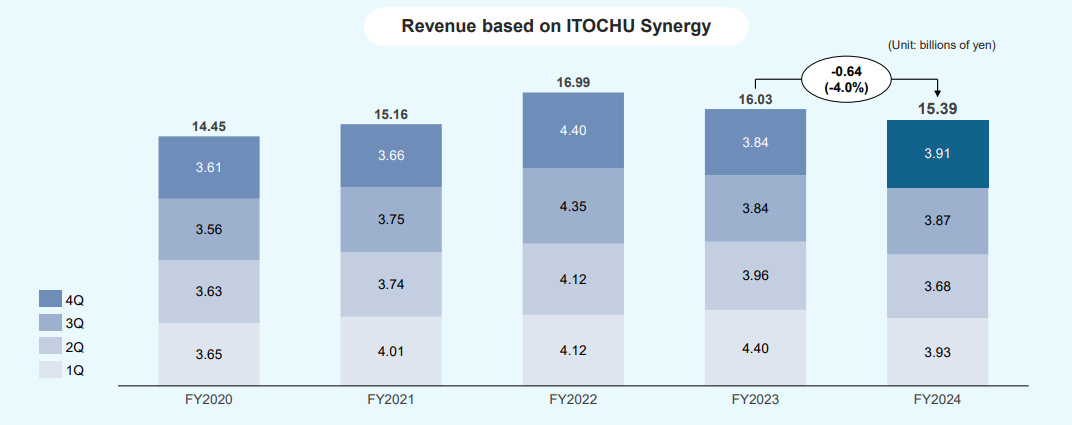Click the chart title 'Revenue based on ITOCHU Synergy'

[556, 27]
